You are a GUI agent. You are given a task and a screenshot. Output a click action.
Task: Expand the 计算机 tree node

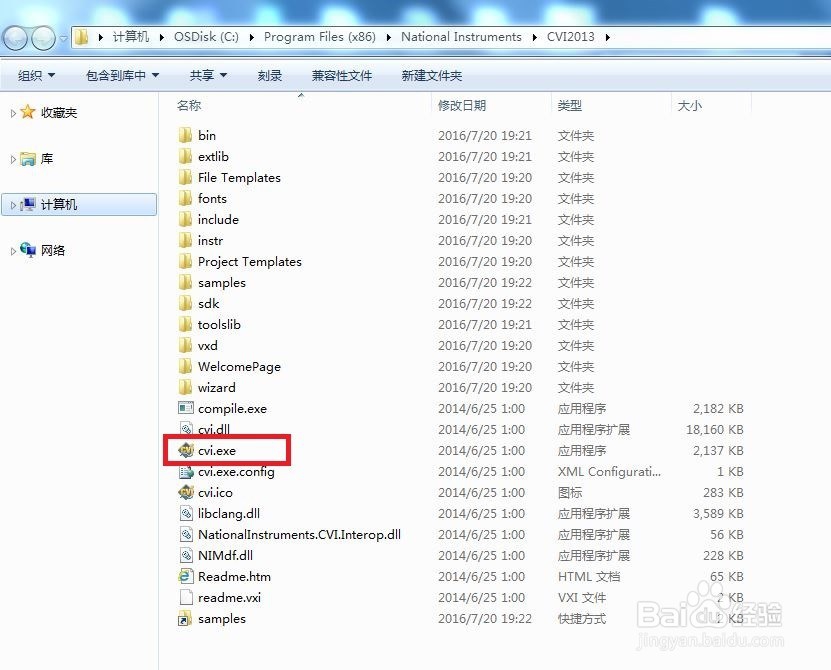pos(13,205)
